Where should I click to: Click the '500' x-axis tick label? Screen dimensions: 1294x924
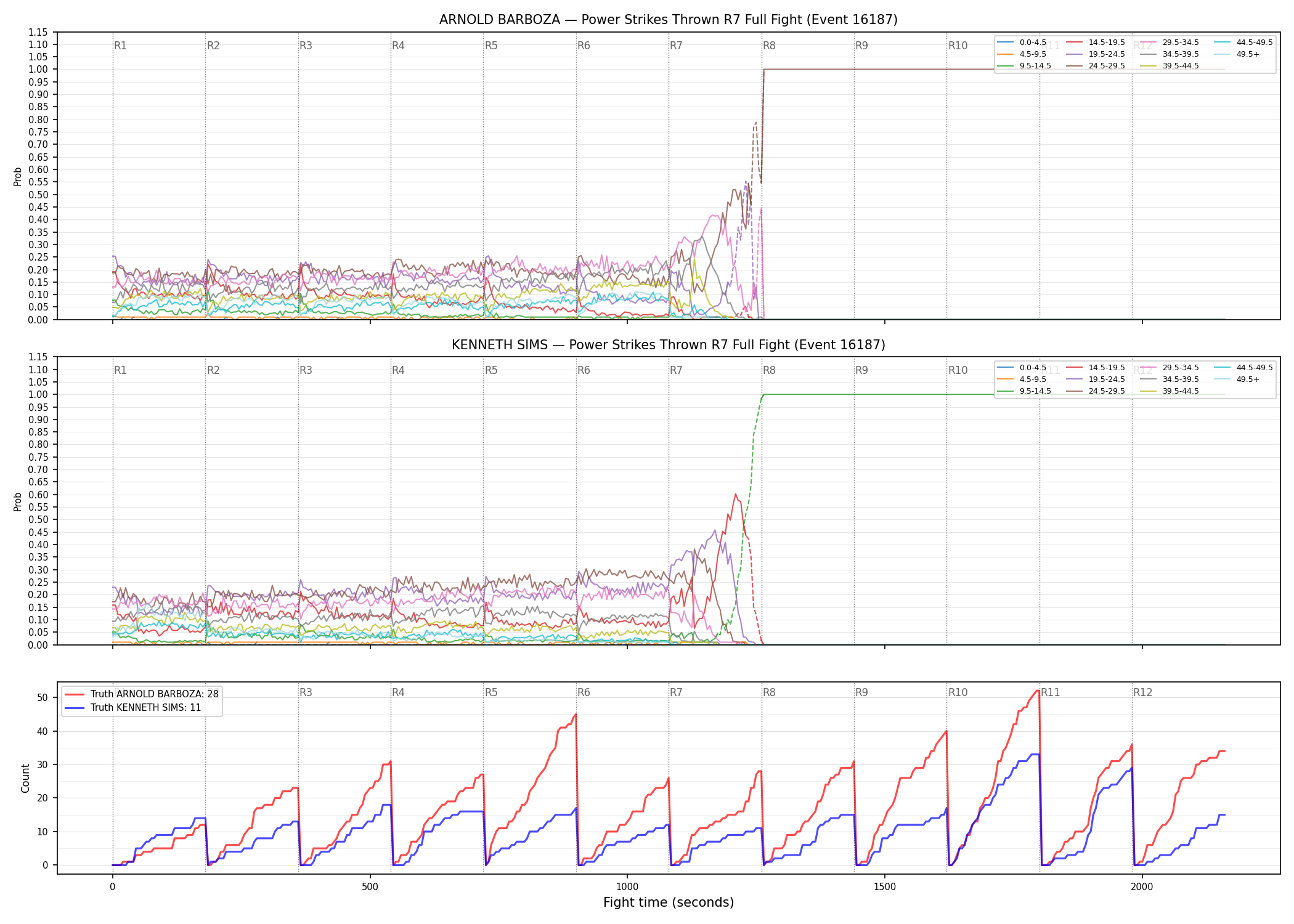[x=370, y=887]
